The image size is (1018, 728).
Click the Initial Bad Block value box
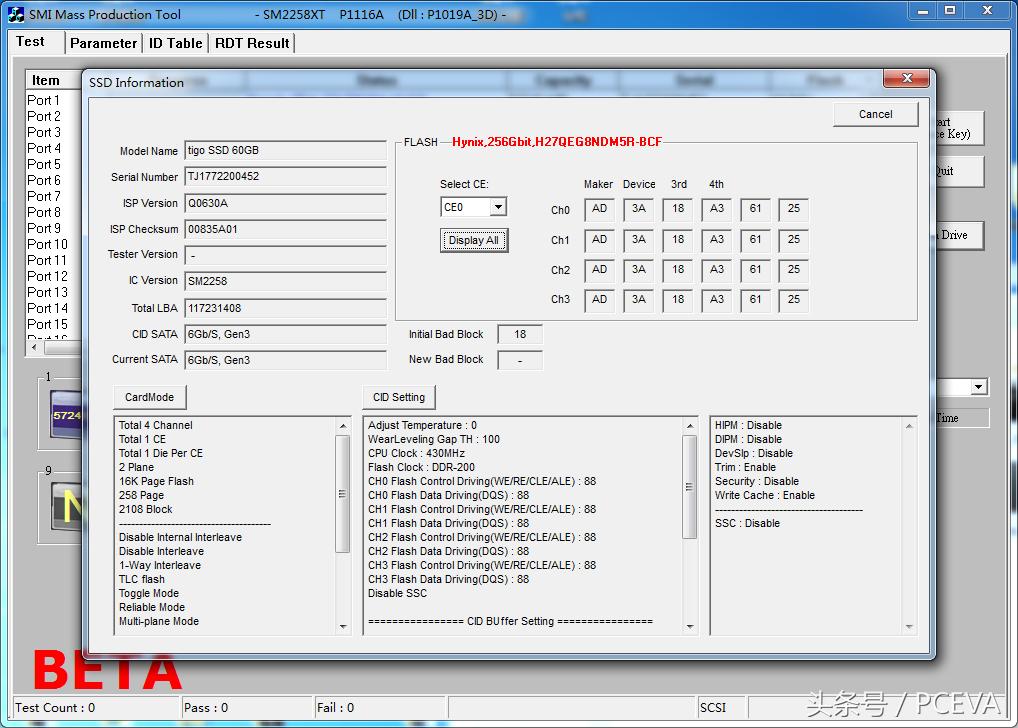click(x=519, y=334)
